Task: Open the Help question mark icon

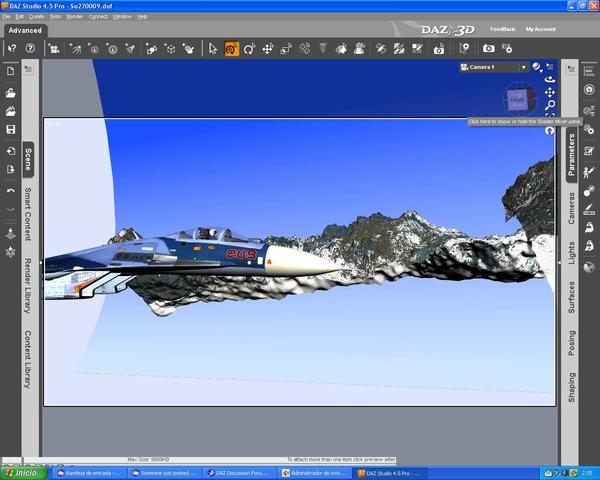Action: (x=30, y=48)
